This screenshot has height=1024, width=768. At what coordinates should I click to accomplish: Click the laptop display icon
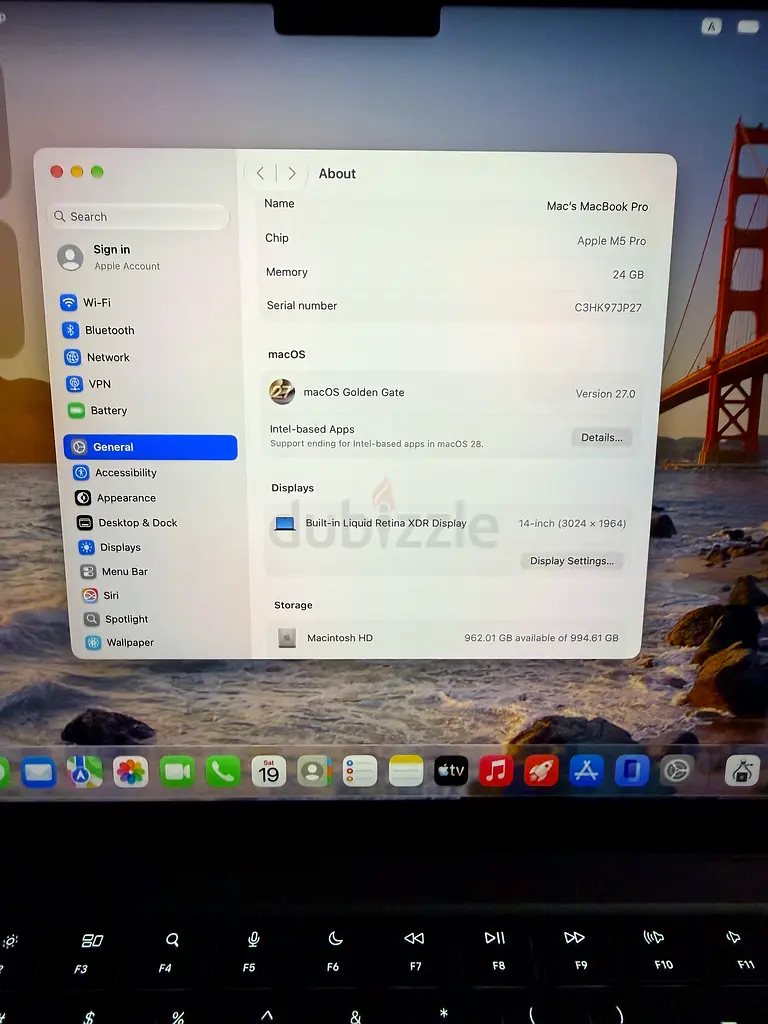pos(285,523)
